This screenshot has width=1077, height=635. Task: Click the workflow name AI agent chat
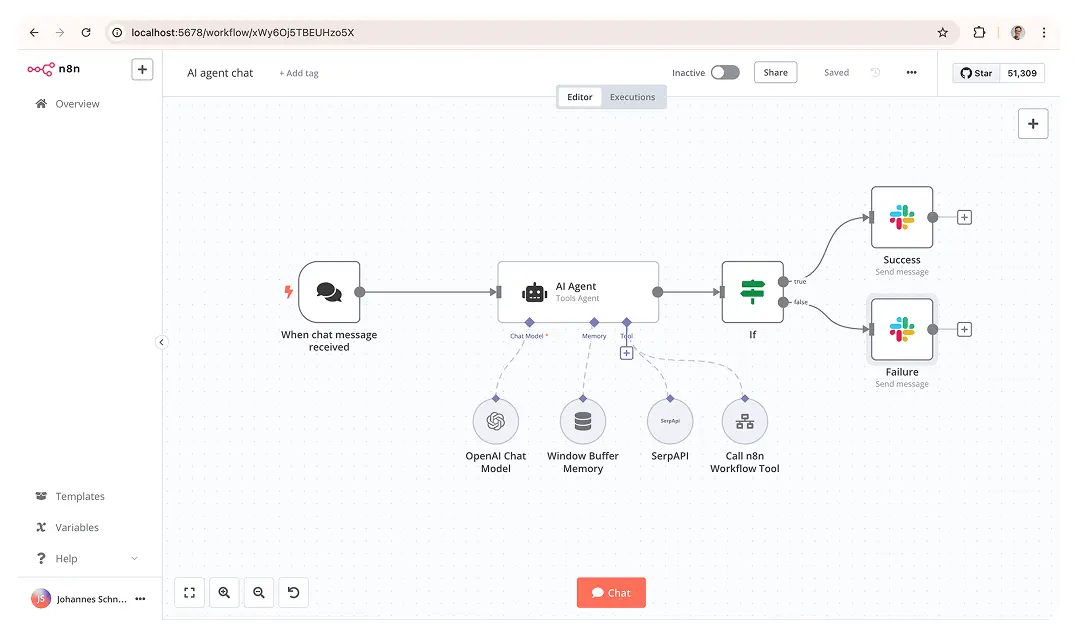[220, 73]
